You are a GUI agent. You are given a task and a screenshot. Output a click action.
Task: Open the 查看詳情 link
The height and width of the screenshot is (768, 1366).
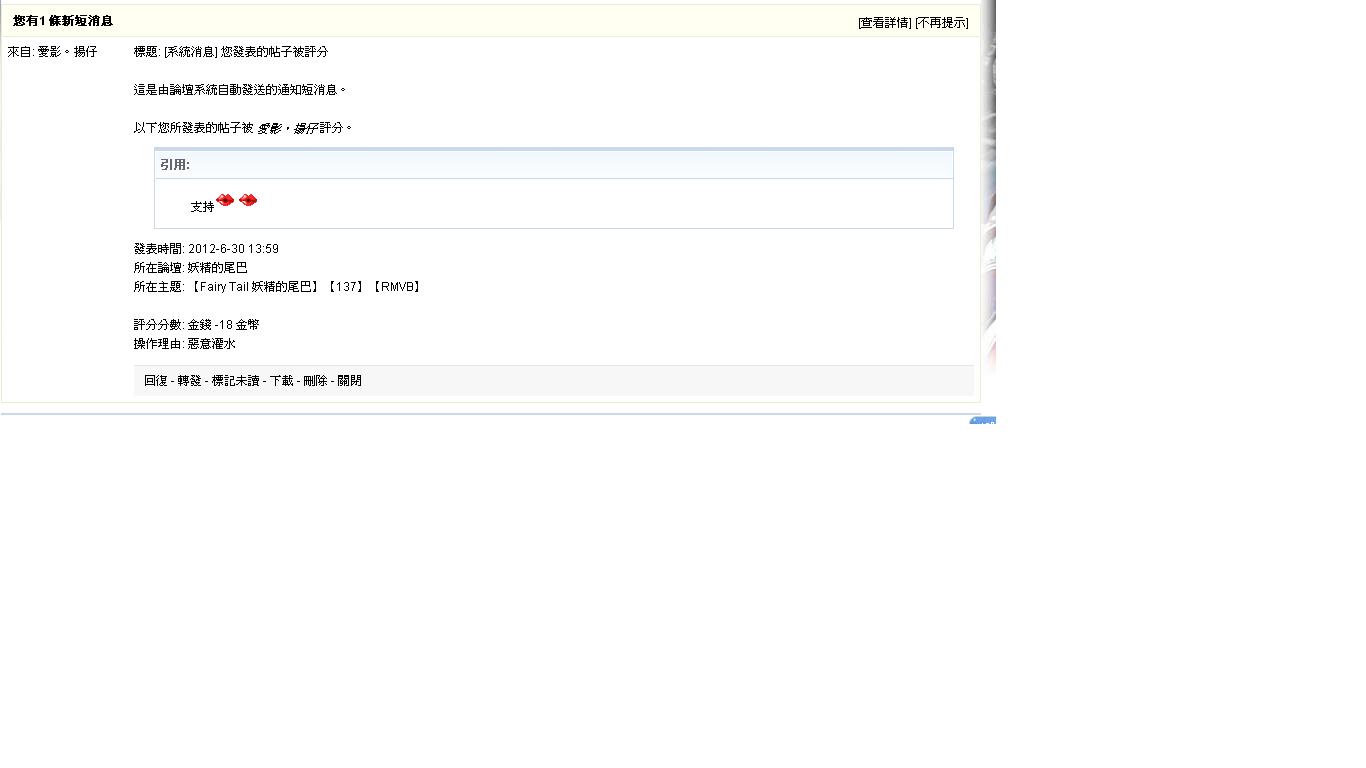[x=885, y=23]
